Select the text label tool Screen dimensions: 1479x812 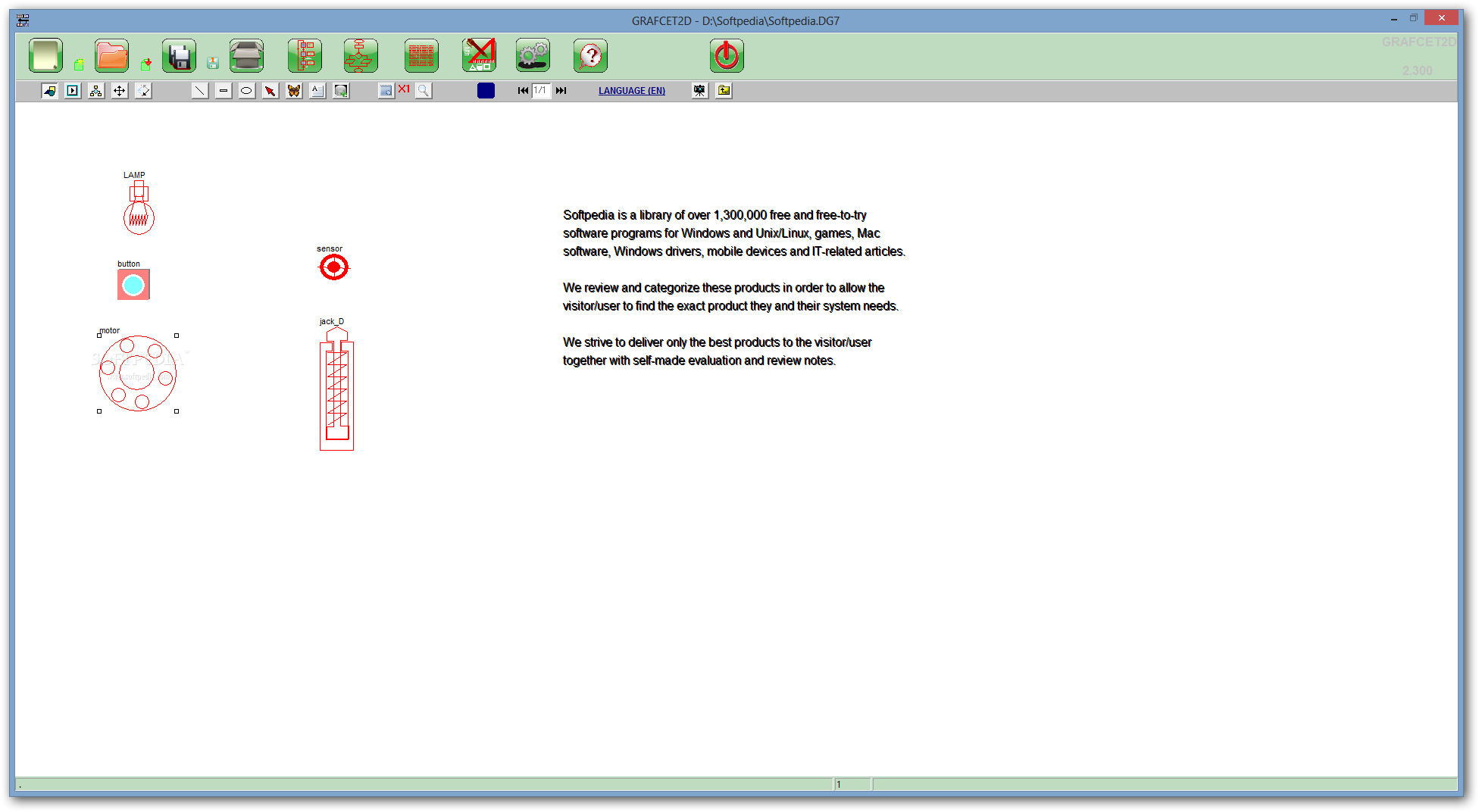[x=317, y=91]
